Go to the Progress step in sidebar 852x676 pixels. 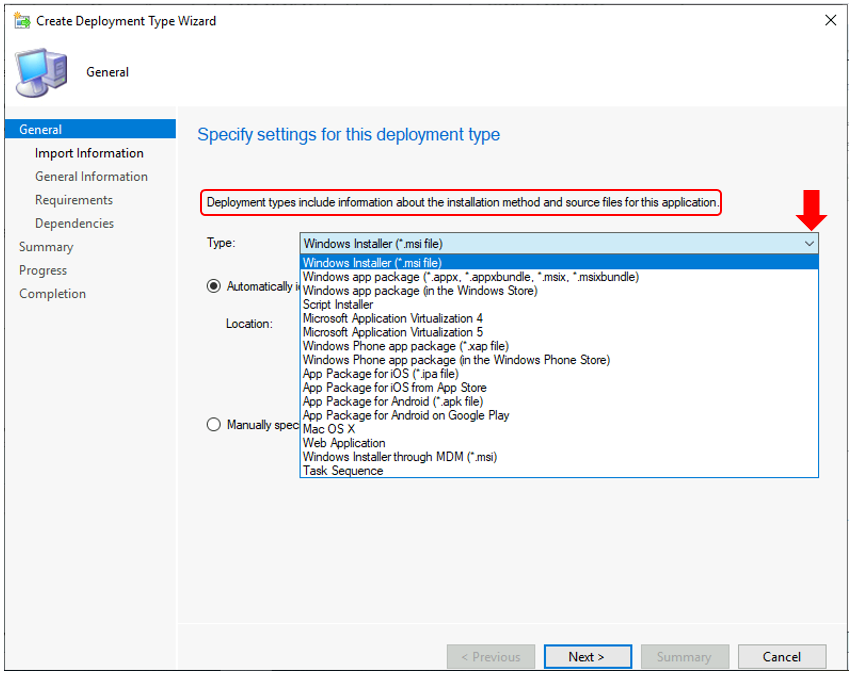coord(43,270)
